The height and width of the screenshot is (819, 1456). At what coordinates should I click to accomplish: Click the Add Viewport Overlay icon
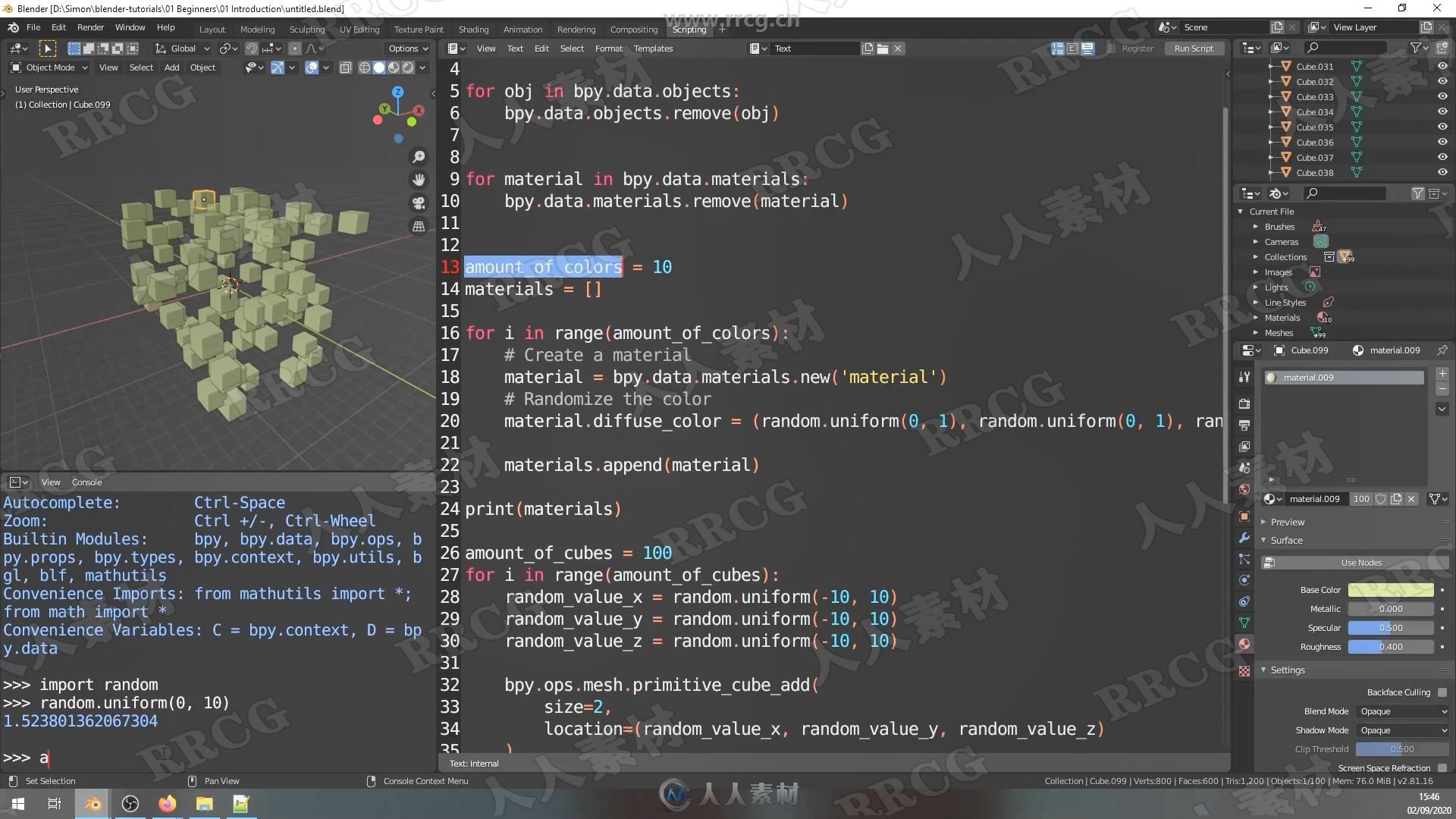314,67
